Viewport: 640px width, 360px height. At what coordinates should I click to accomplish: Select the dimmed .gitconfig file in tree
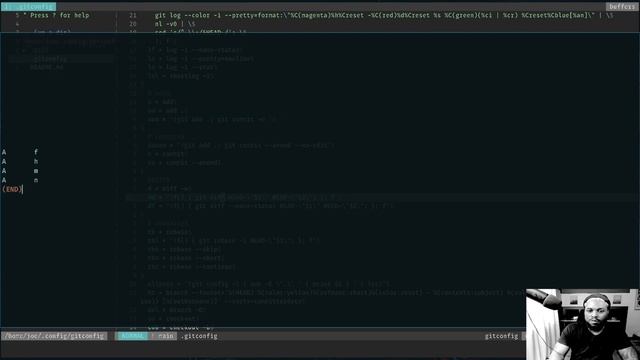(50, 59)
